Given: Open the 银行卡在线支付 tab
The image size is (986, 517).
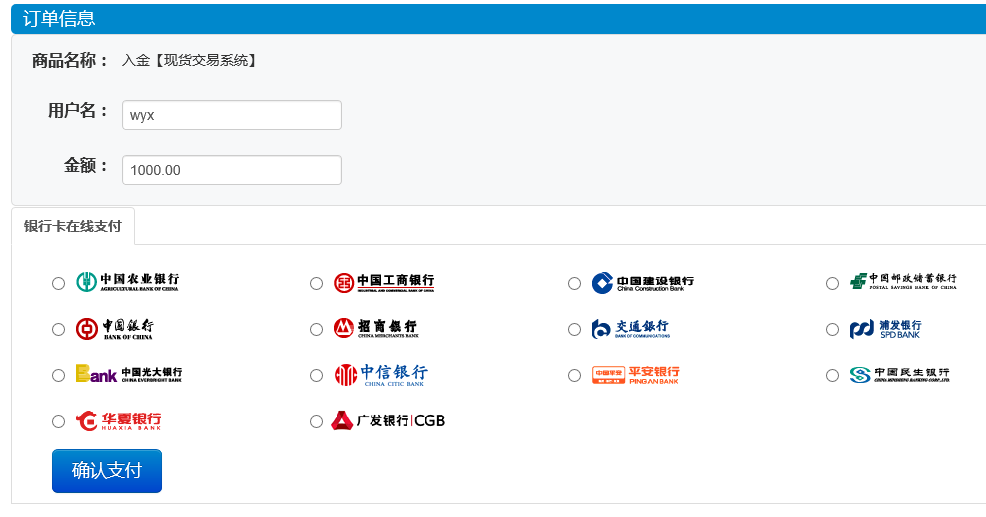Looking at the screenshot, I should [x=73, y=226].
